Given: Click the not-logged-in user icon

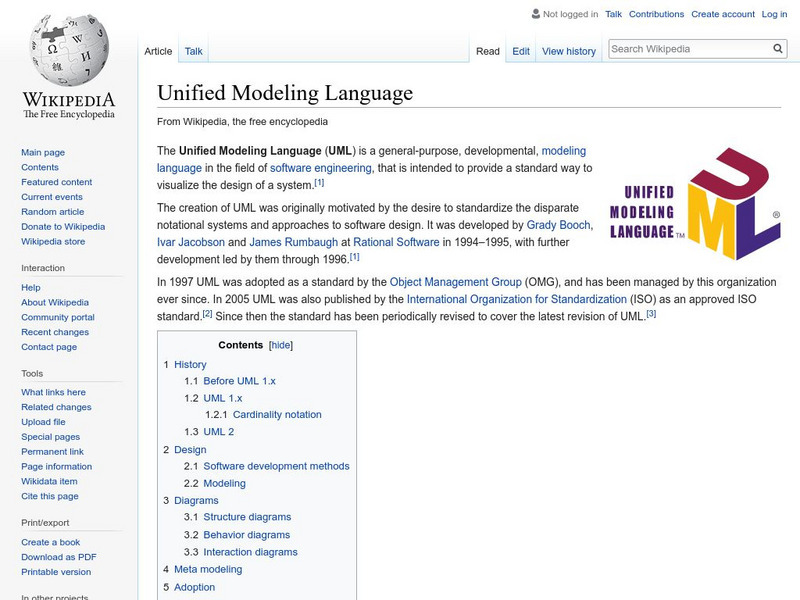Looking at the screenshot, I should pyautogui.click(x=535, y=14).
